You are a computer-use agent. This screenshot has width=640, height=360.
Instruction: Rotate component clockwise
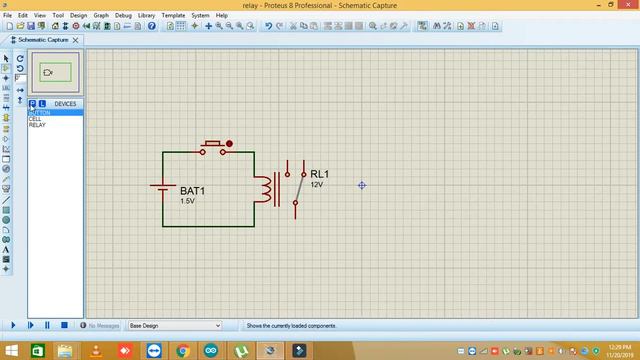(x=20, y=58)
